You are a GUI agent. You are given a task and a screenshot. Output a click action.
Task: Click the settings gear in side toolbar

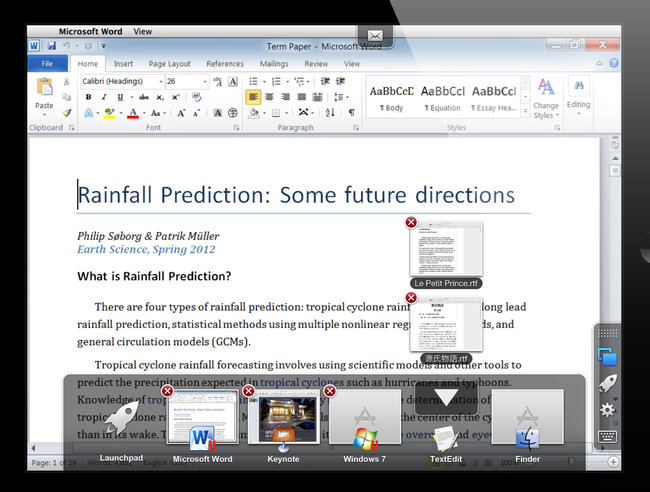(607, 410)
